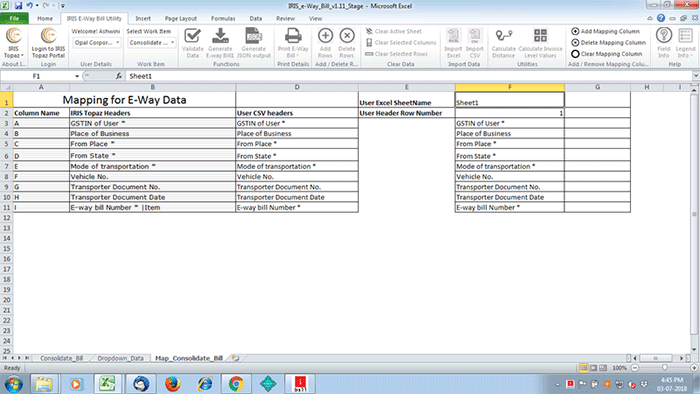Select column F header
Screen dimensions: 700x394
click(509, 87)
